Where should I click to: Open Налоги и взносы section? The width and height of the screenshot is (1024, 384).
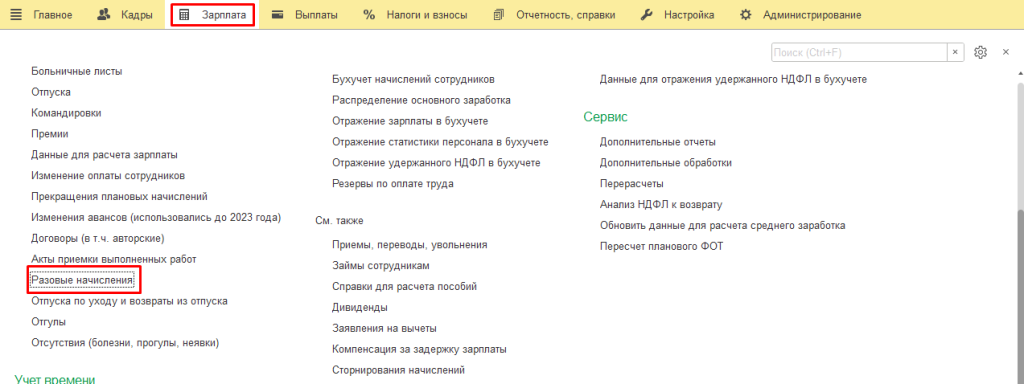click(426, 15)
